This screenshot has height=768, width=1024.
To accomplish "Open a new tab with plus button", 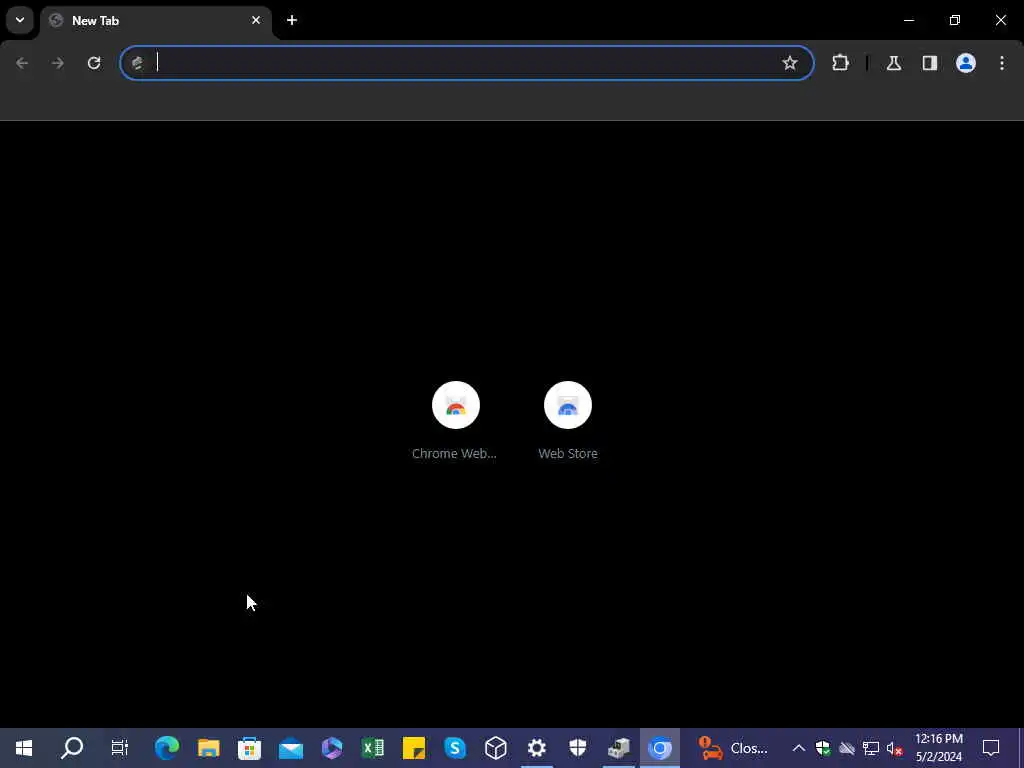I will click(x=292, y=20).
